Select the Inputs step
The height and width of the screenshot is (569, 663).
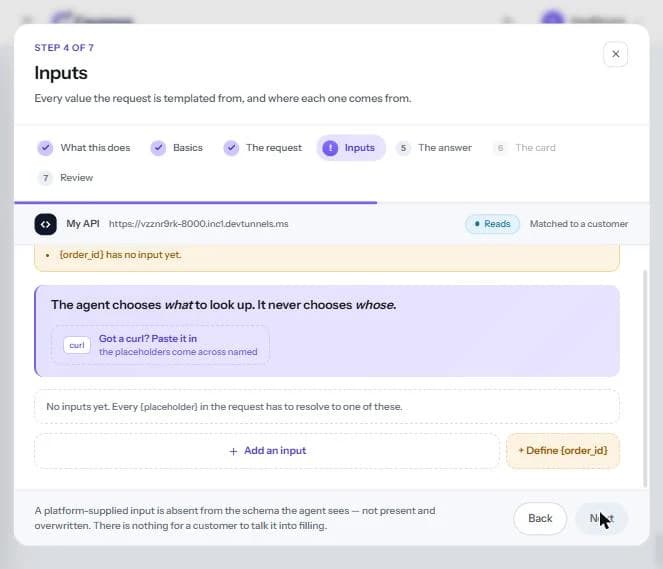[x=351, y=148]
